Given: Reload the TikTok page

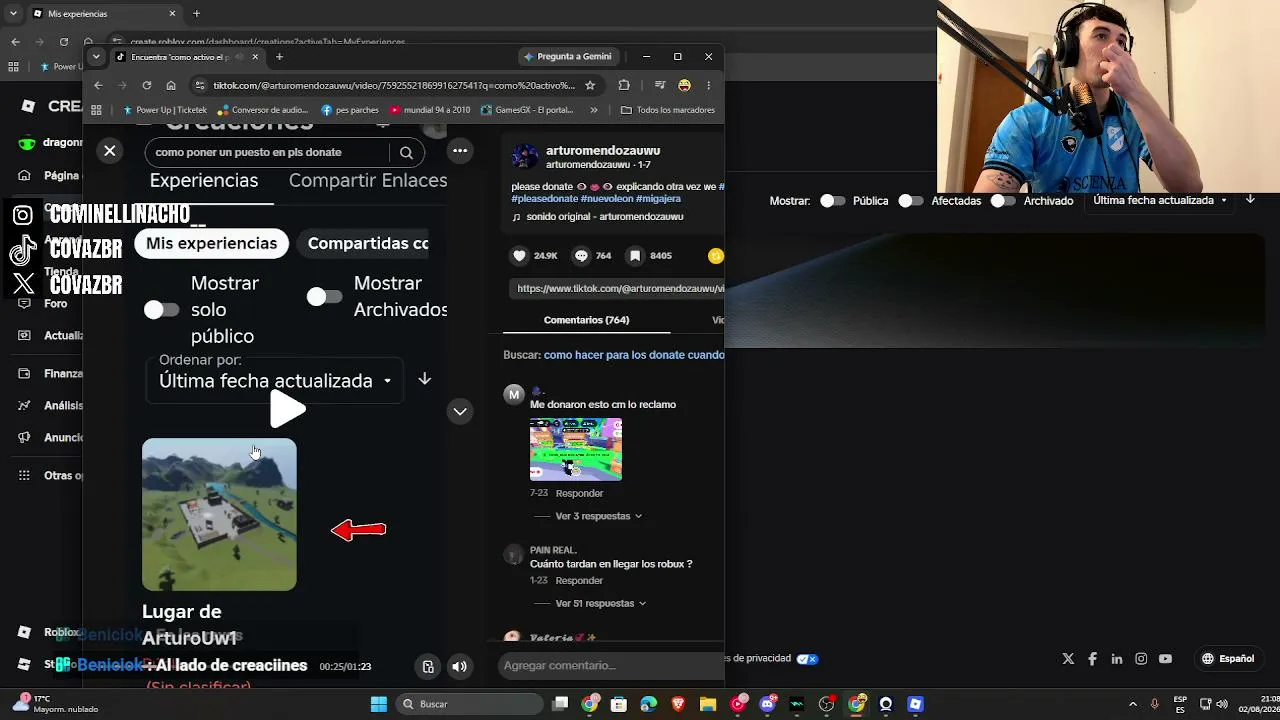Looking at the screenshot, I should point(147,86).
